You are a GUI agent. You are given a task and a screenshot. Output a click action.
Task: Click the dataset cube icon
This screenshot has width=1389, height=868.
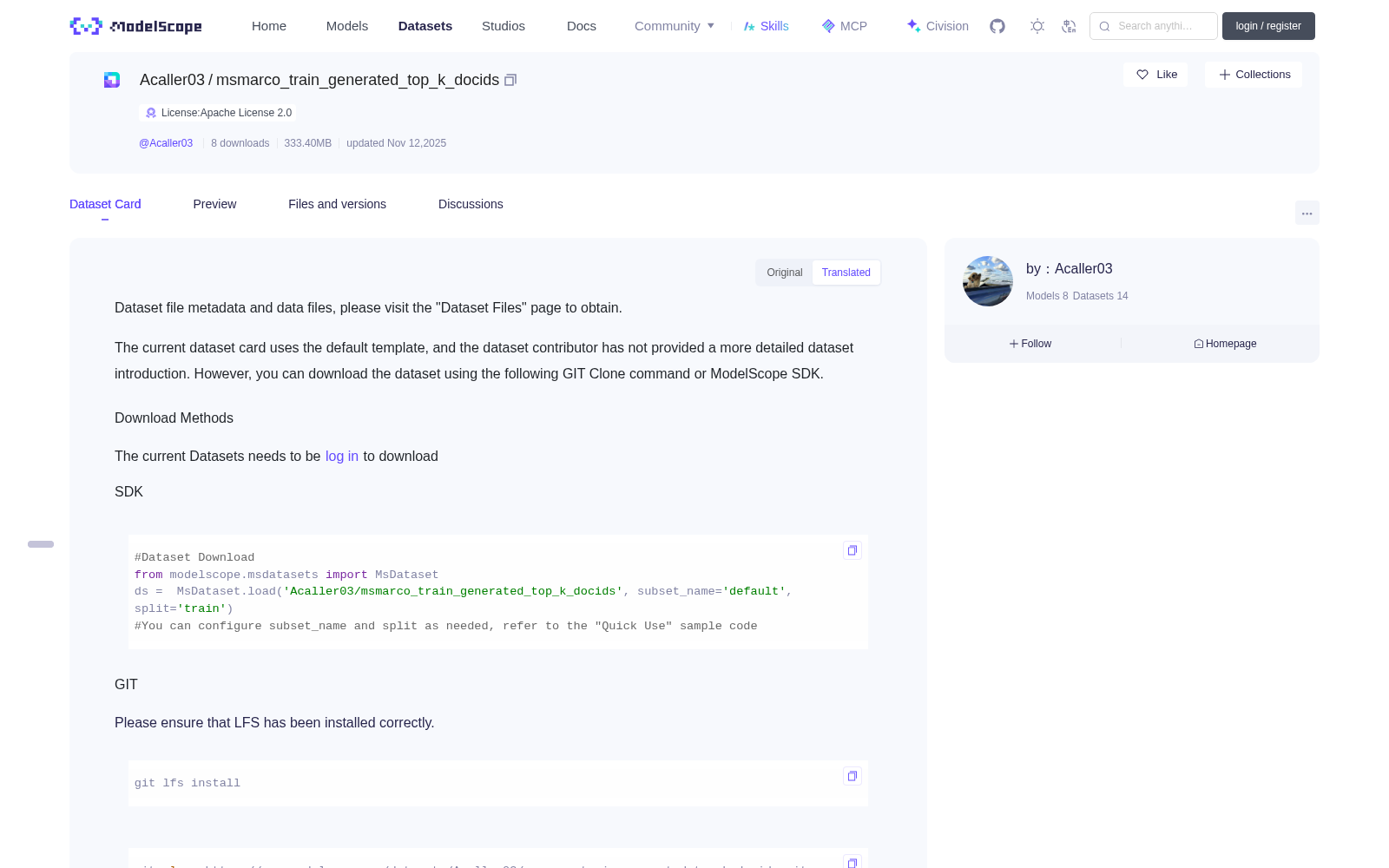(112, 80)
